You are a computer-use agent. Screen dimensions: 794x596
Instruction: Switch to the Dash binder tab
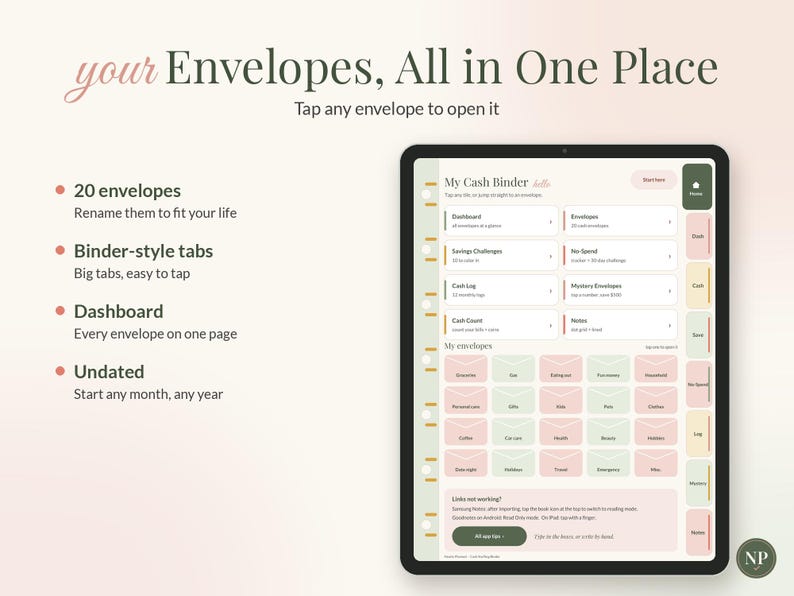pyautogui.click(x=698, y=236)
